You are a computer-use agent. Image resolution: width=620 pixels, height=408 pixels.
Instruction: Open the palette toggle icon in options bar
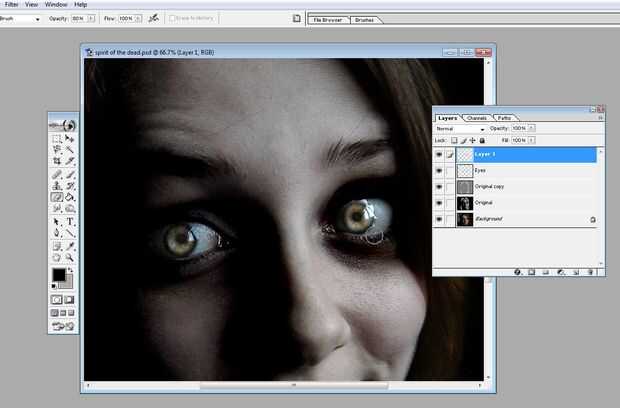[297, 18]
